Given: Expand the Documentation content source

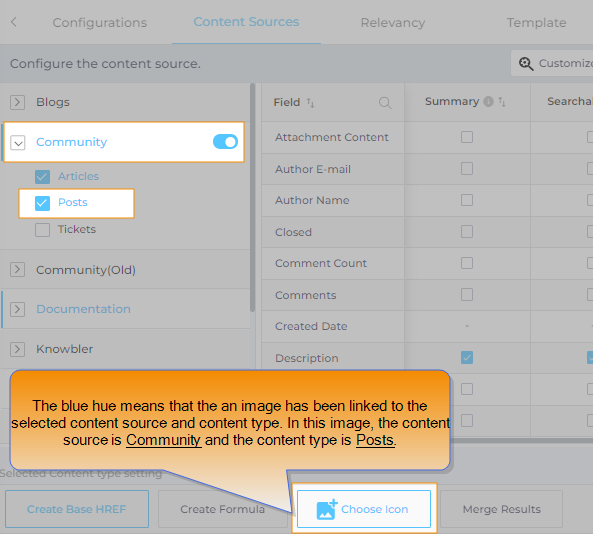Looking at the screenshot, I should (17, 309).
